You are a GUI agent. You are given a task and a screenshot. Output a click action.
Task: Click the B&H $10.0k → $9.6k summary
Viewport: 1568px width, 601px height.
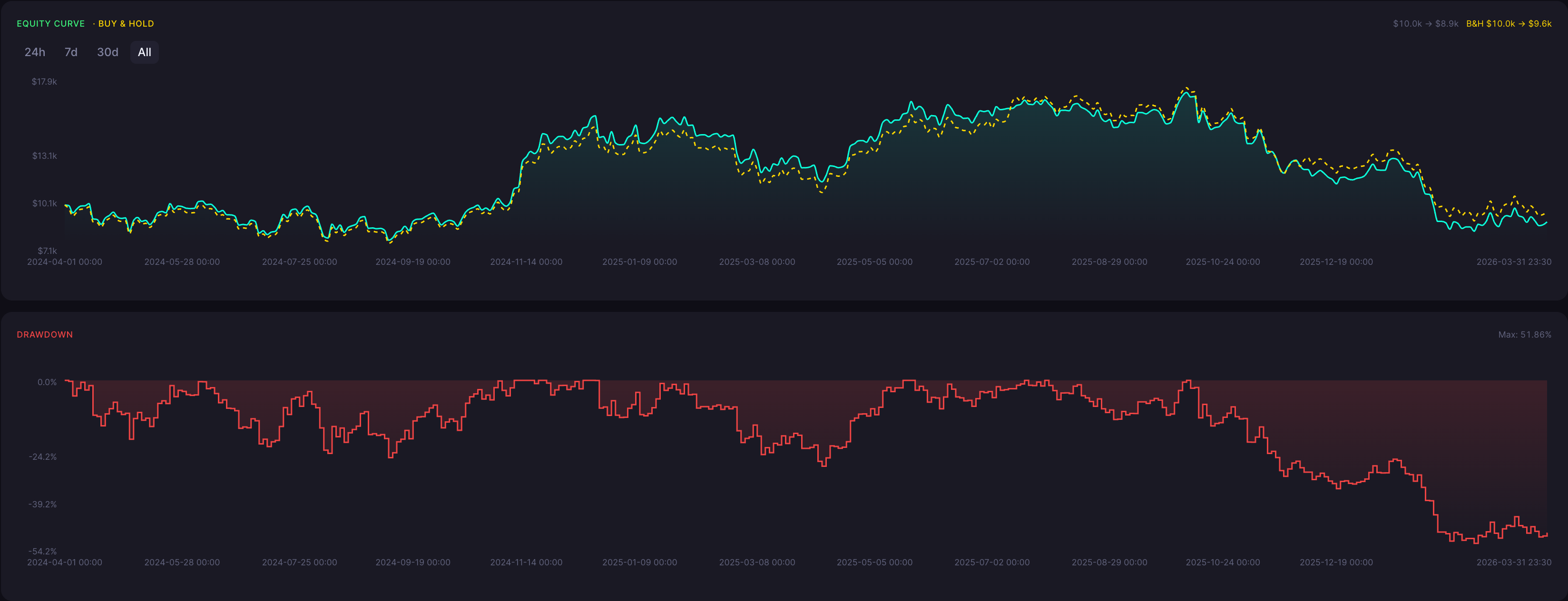point(1509,24)
